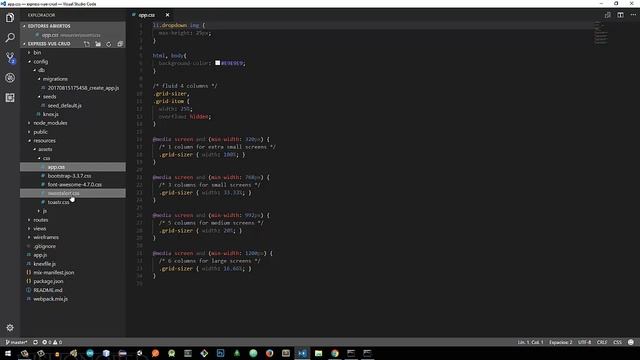
Task: Click synchronize changes in status bar
Action: 36,342
